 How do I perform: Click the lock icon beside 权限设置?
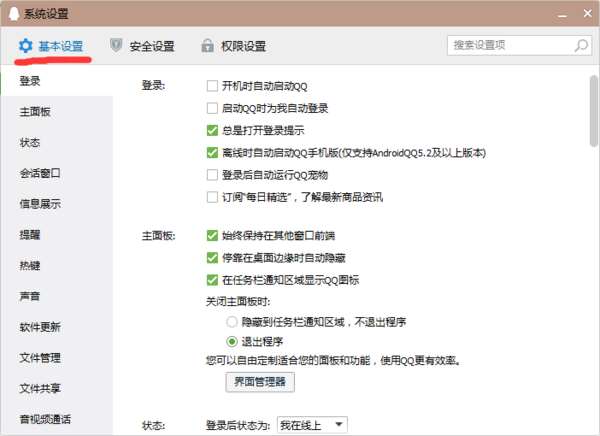(207, 46)
